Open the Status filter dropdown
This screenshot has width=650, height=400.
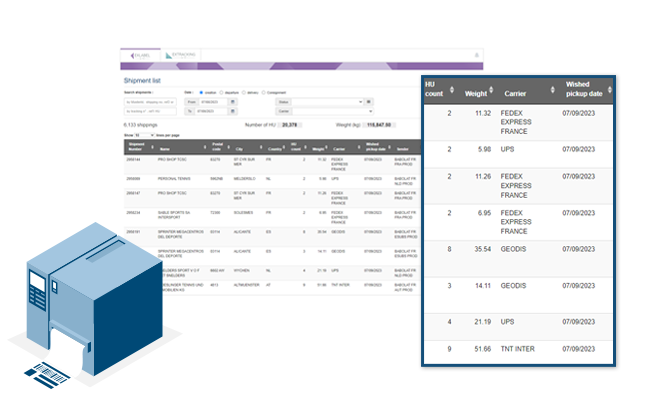327,102
